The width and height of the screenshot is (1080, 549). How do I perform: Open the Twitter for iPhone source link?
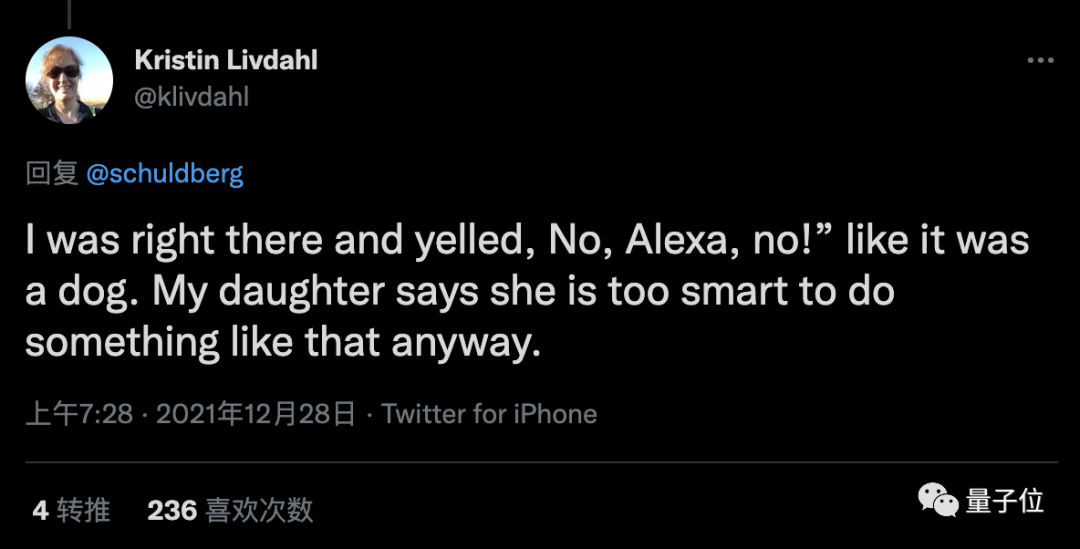489,414
